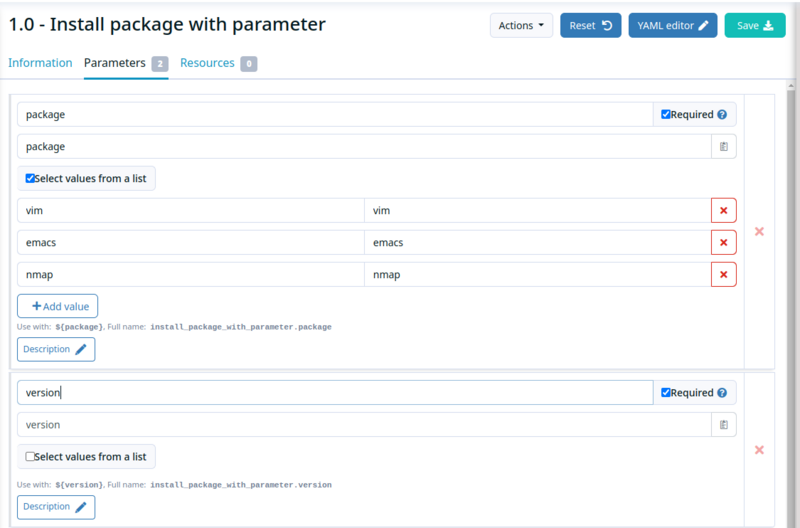Edit the right emacs name field
The height and width of the screenshot is (528, 800).
(538, 242)
